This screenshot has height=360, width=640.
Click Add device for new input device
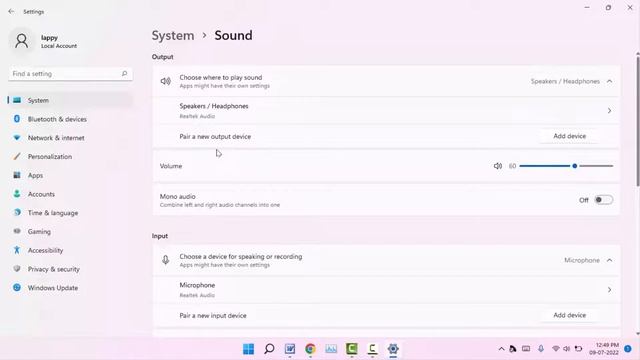(569, 315)
